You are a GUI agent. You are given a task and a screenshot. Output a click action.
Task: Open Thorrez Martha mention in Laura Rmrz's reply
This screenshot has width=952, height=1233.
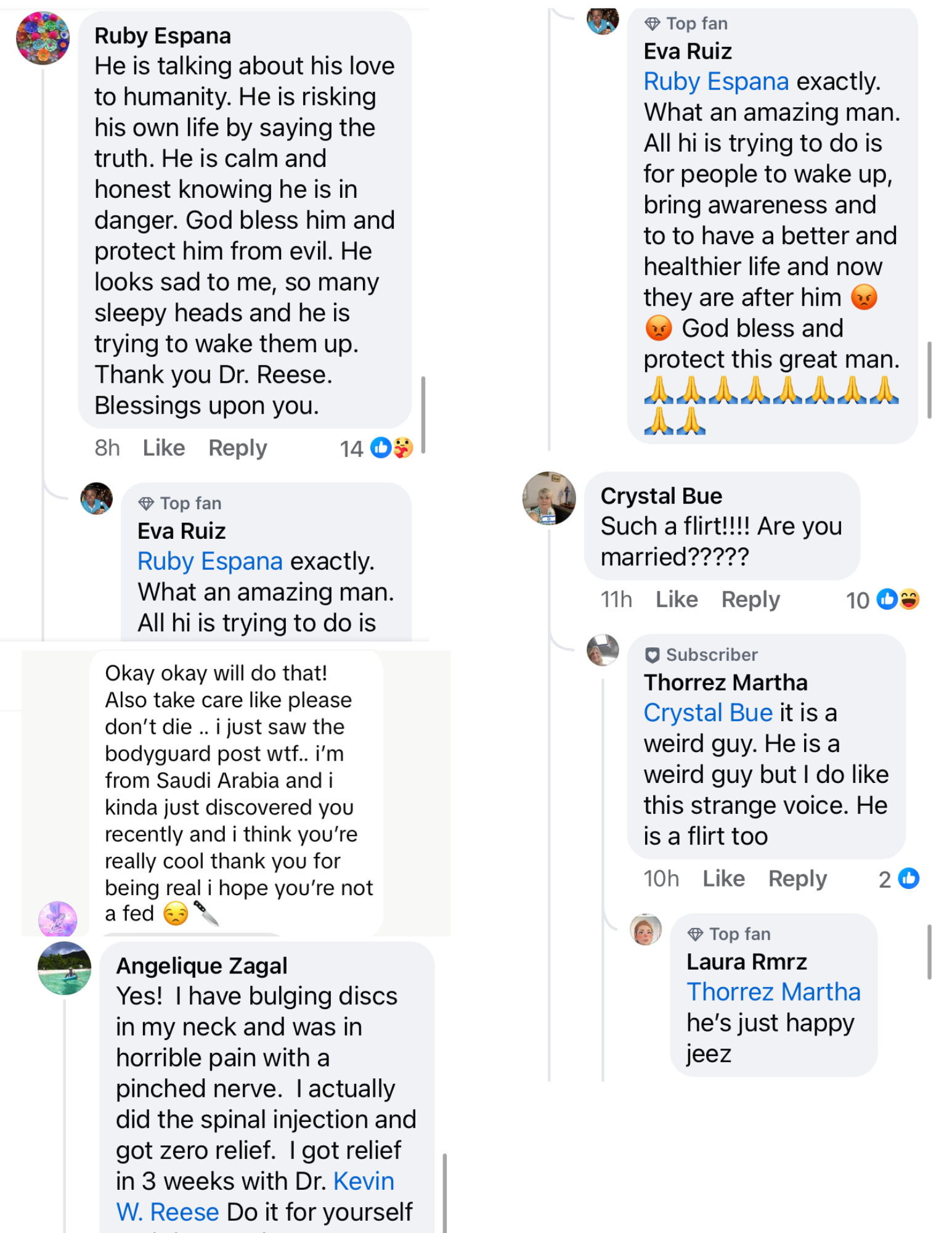click(x=773, y=992)
